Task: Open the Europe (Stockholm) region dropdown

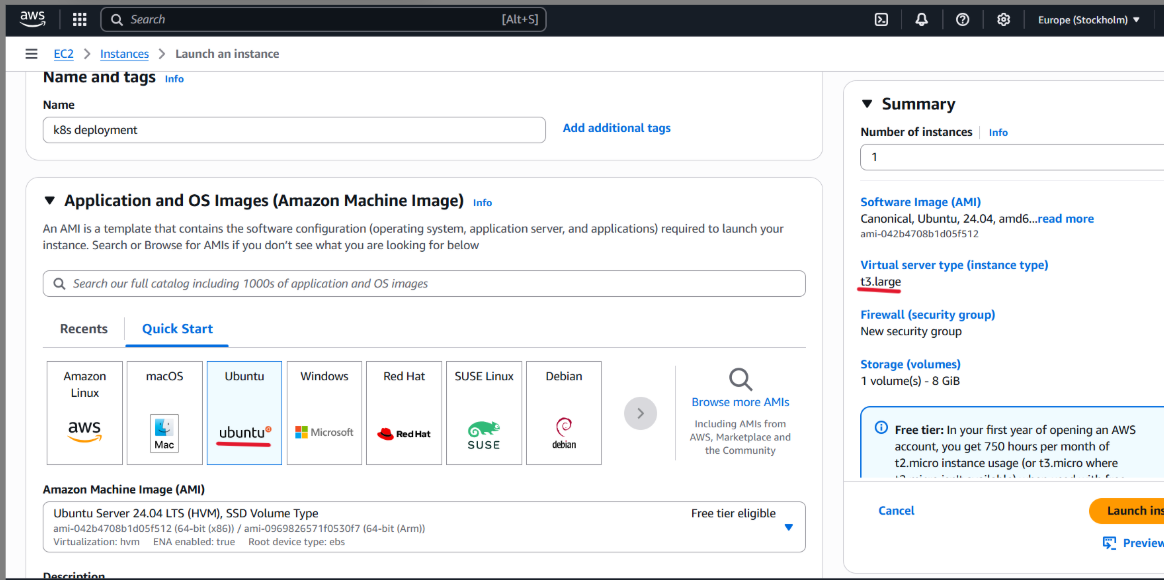Action: 1088,19
